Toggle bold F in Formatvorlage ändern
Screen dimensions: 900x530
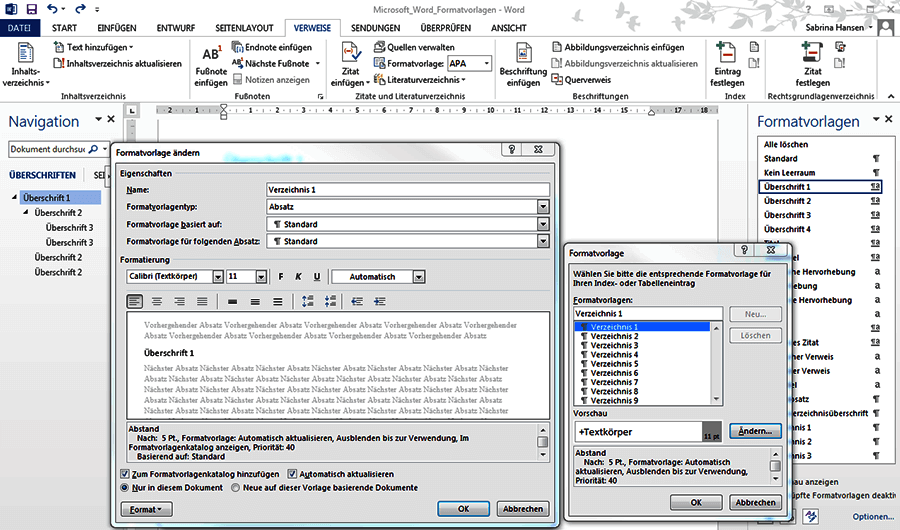click(x=281, y=277)
